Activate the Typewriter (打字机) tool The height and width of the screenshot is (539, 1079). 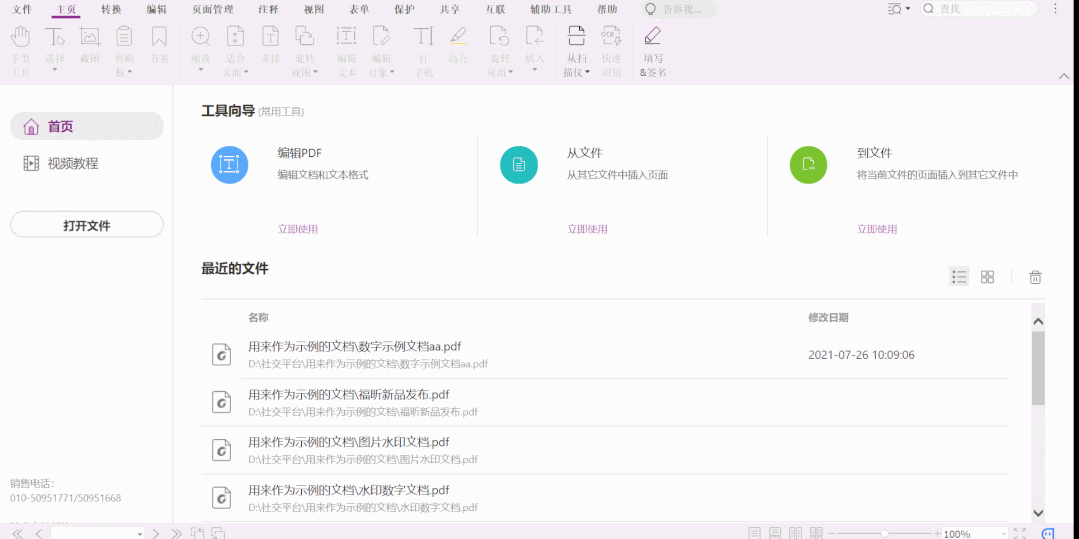click(x=423, y=51)
